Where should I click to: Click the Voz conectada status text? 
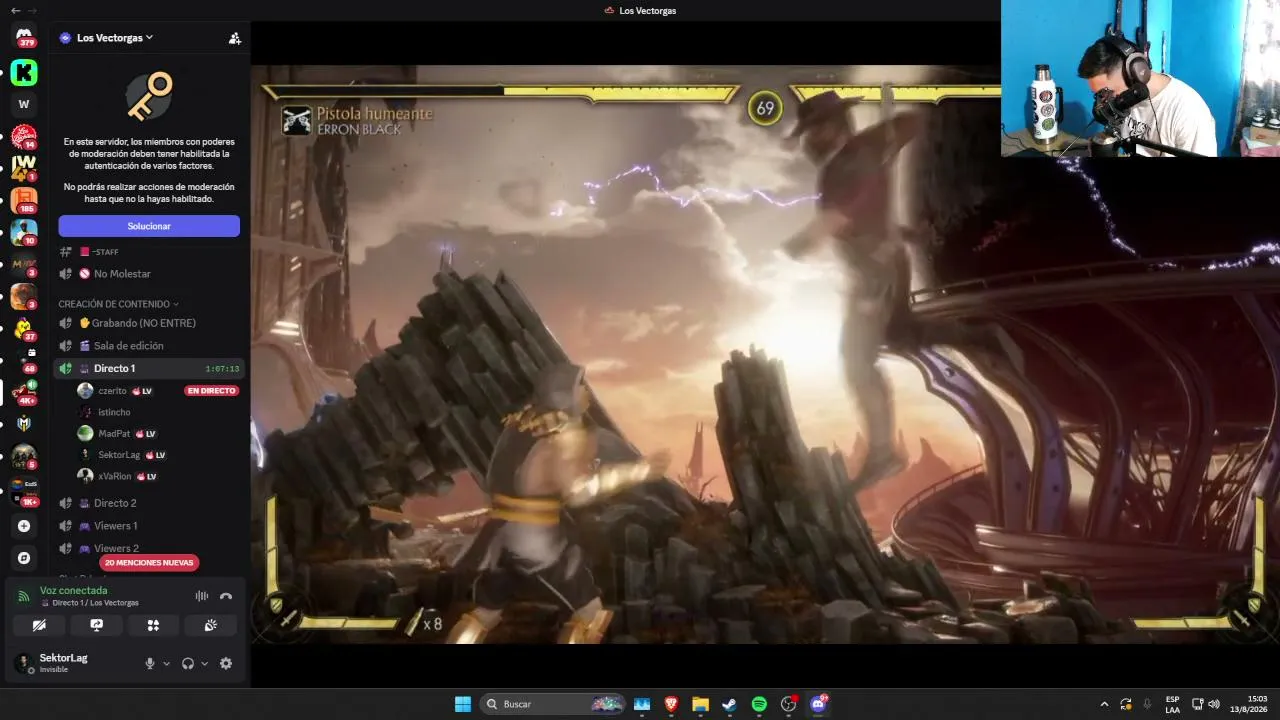tap(73, 591)
